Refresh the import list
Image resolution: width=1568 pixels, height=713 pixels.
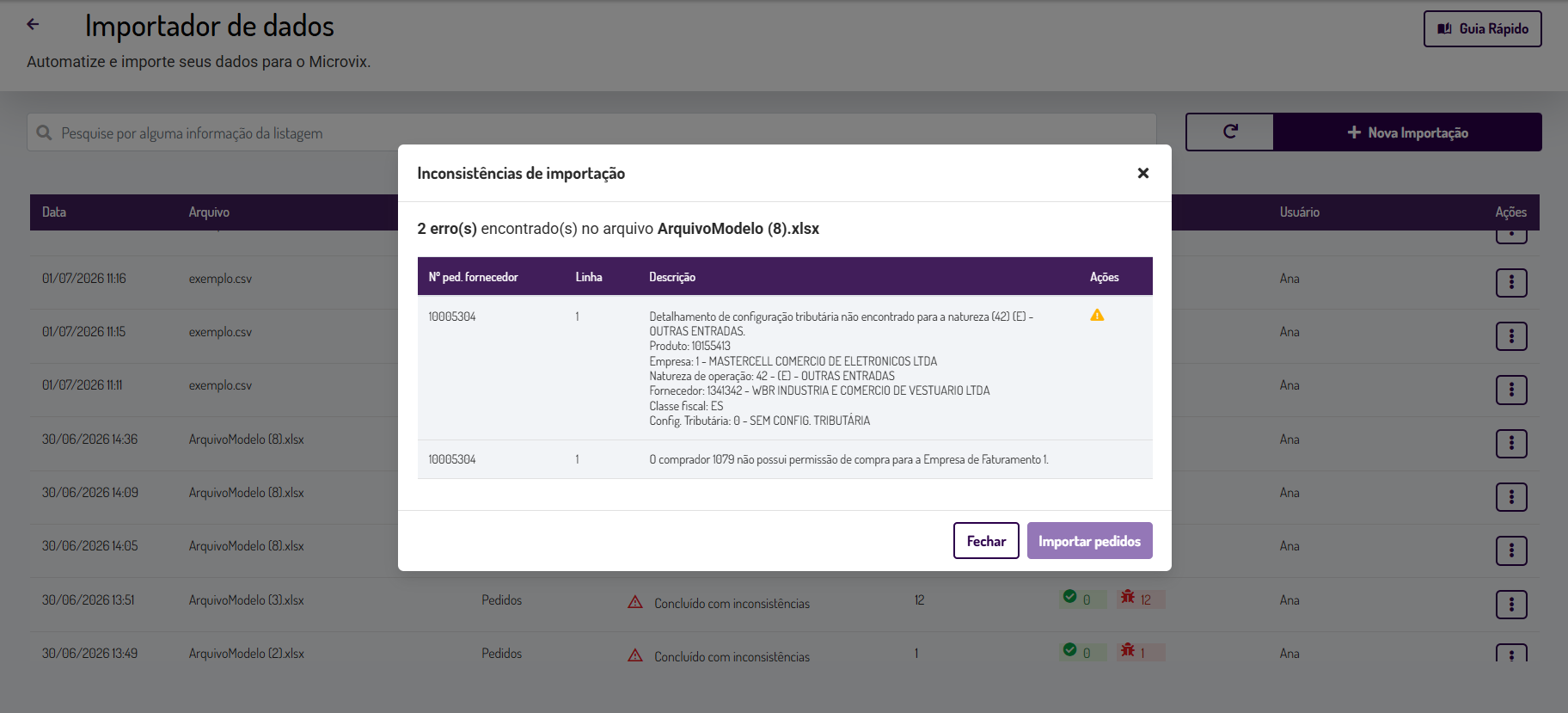(x=1230, y=132)
